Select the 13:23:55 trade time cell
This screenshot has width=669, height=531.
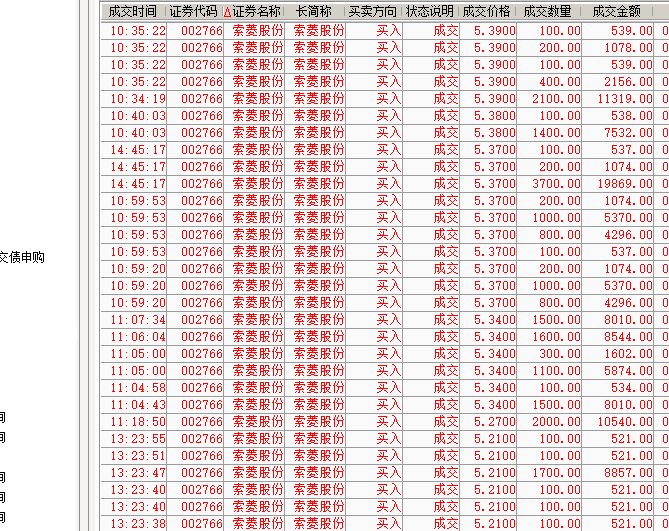pyautogui.click(x=134, y=439)
